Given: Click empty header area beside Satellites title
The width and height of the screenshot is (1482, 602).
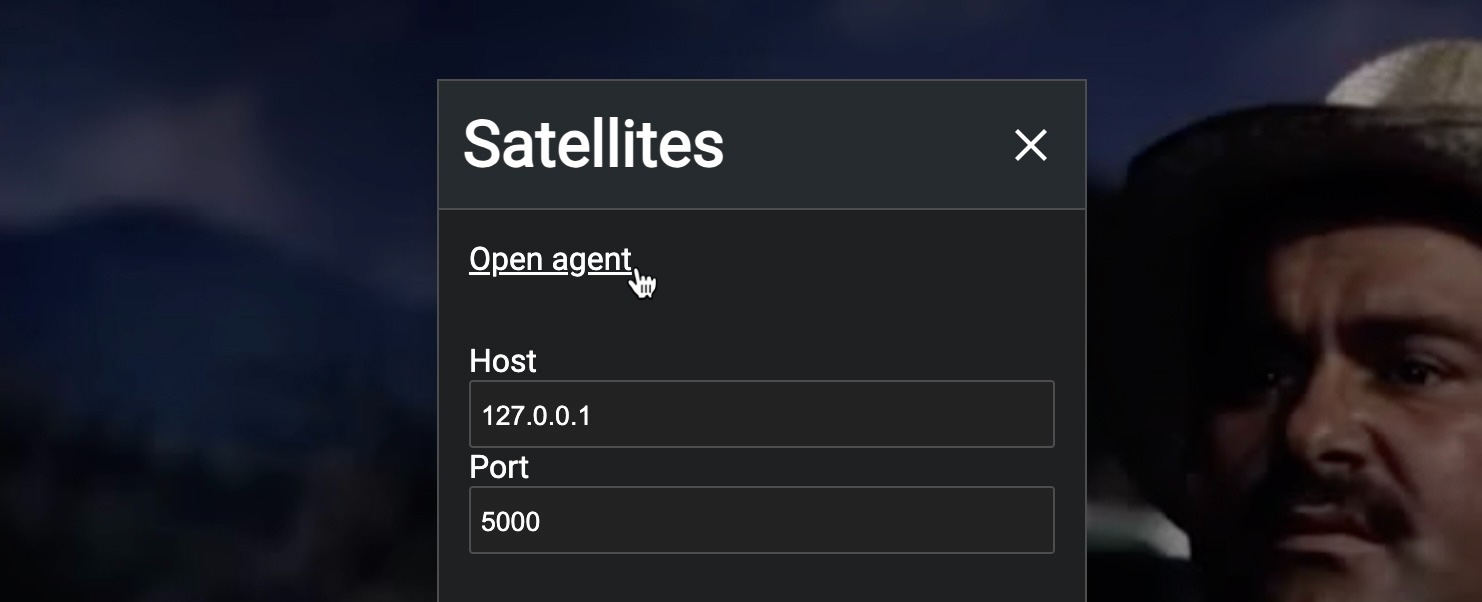Looking at the screenshot, I should [x=860, y=146].
